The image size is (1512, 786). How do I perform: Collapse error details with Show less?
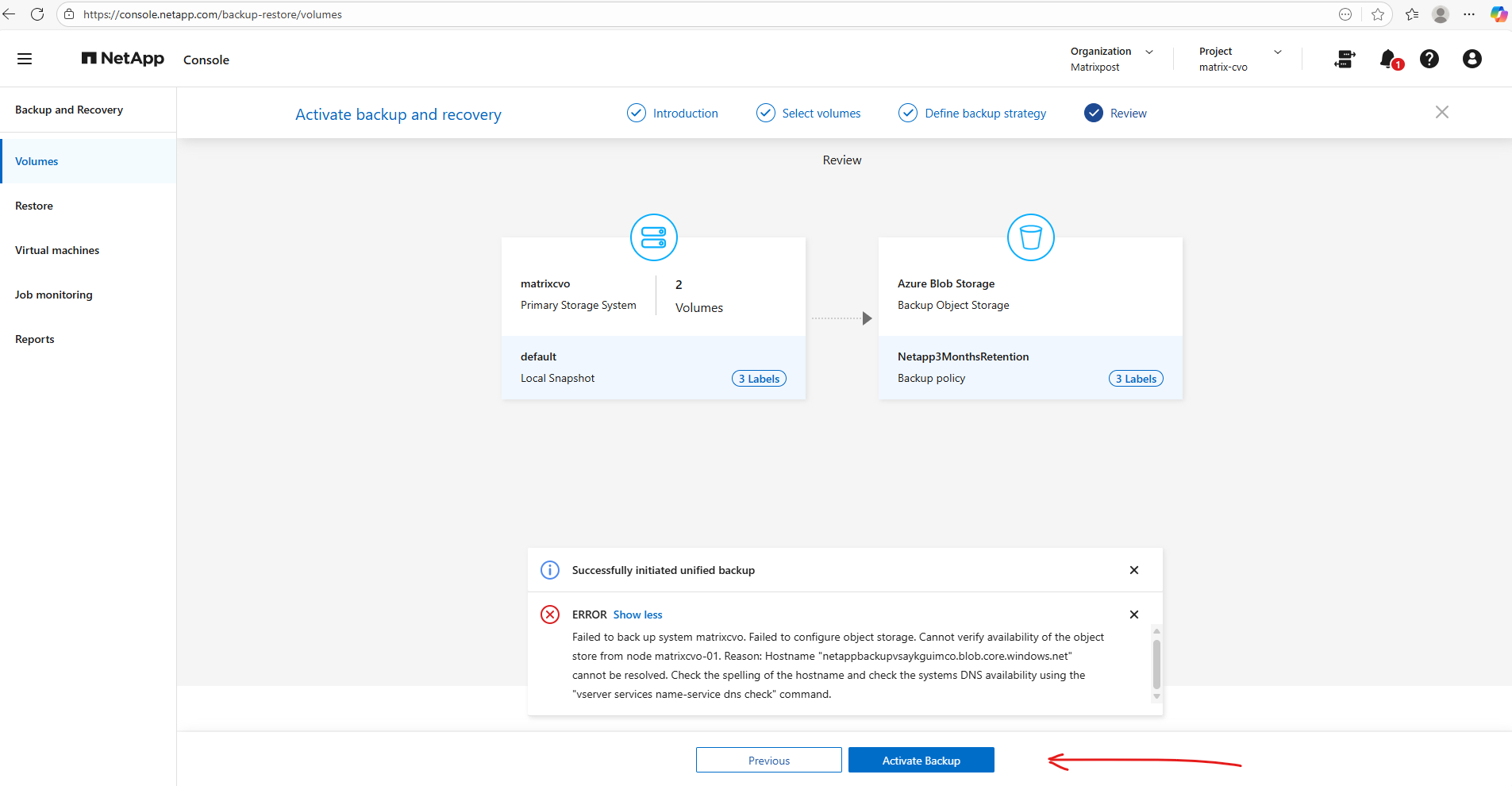[x=637, y=615]
